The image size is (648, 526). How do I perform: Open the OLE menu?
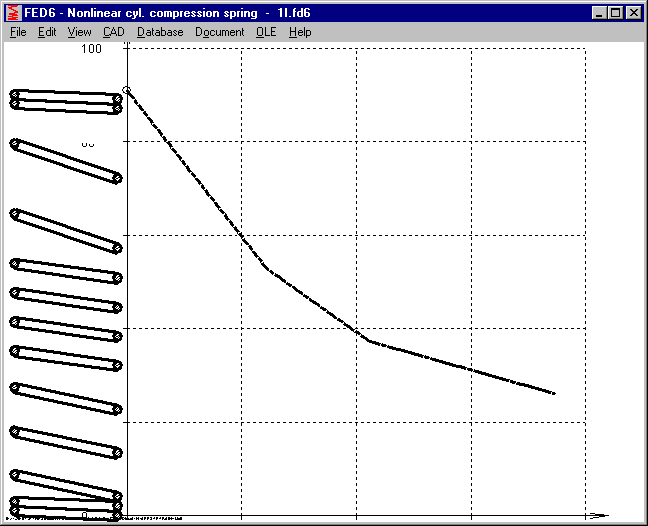[266, 32]
